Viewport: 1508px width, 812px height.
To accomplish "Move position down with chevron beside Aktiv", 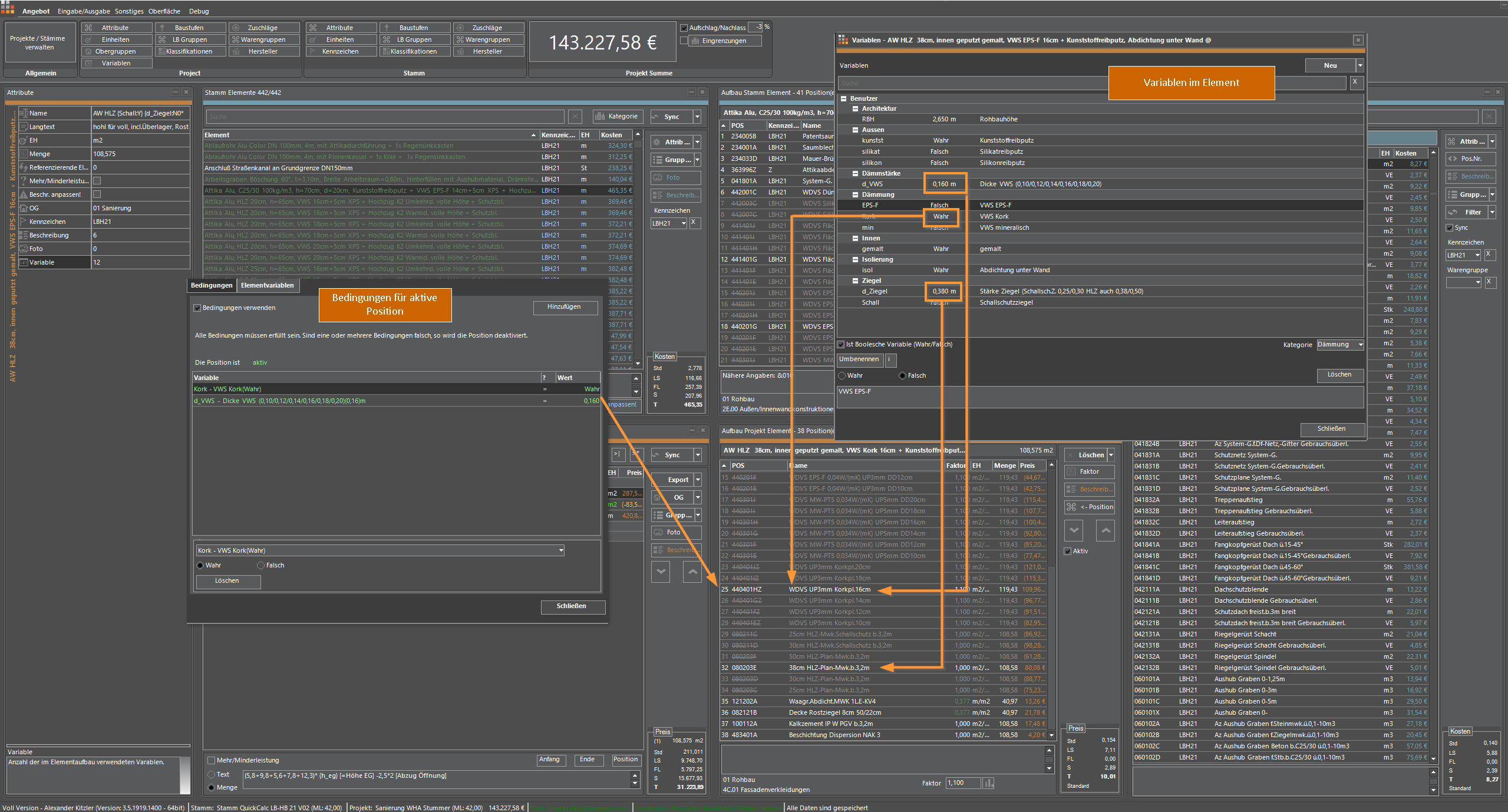I will (1074, 531).
